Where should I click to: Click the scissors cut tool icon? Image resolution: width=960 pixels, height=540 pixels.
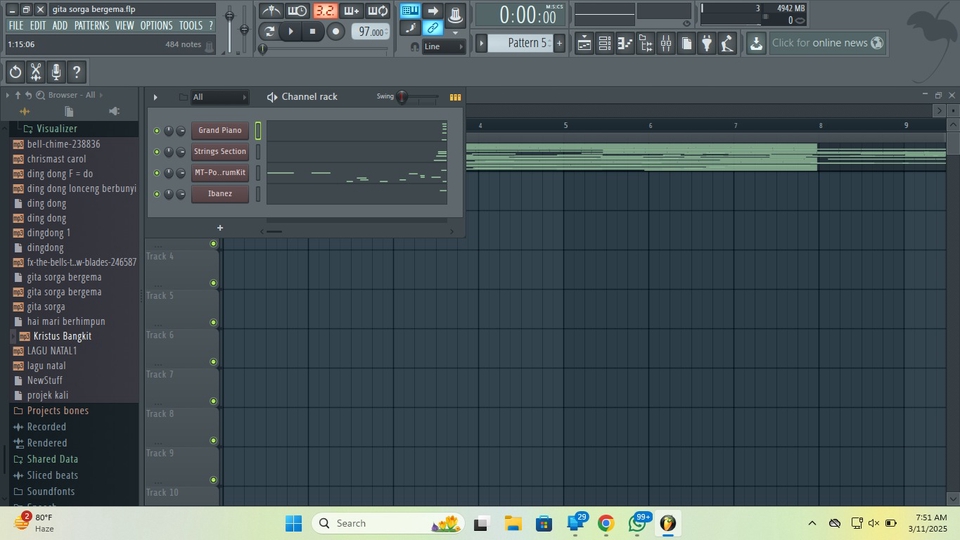point(36,72)
